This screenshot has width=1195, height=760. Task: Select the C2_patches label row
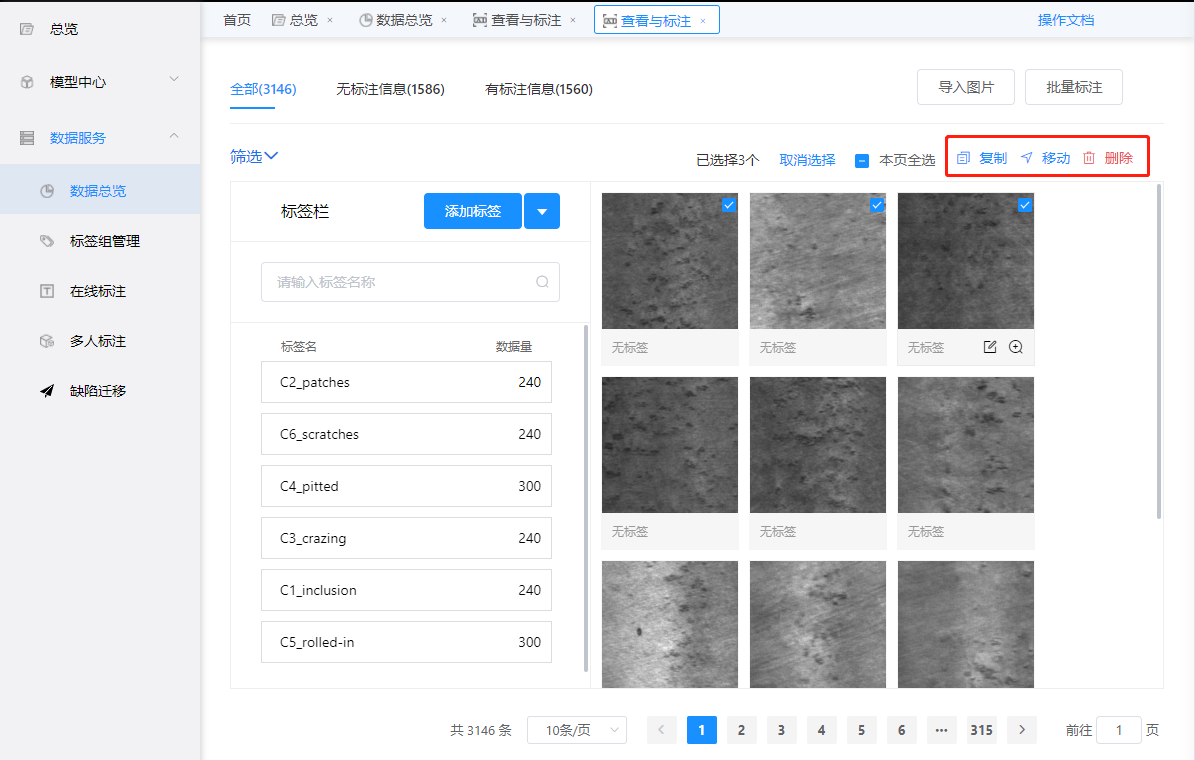[406, 382]
